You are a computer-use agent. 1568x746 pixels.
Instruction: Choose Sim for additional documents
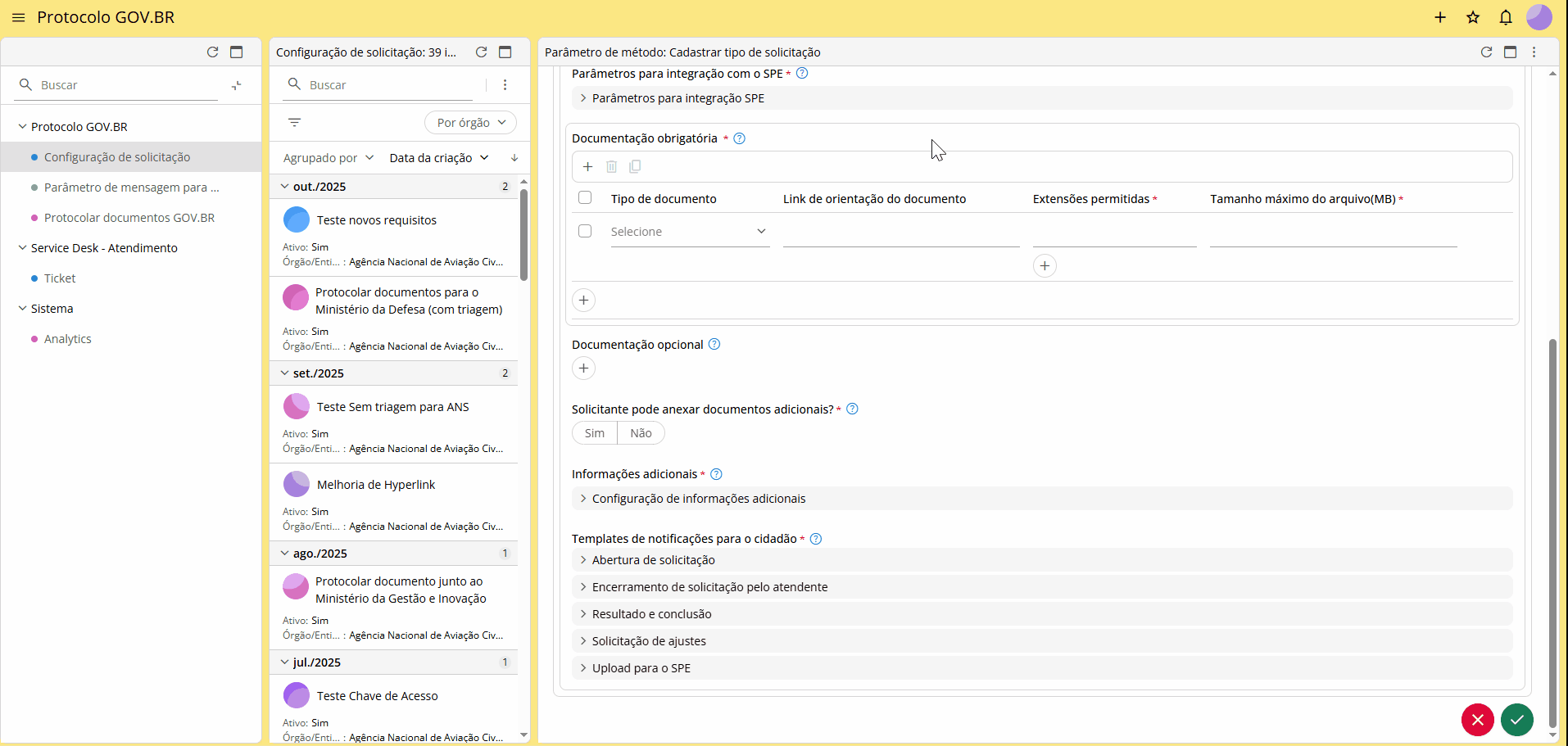point(595,433)
